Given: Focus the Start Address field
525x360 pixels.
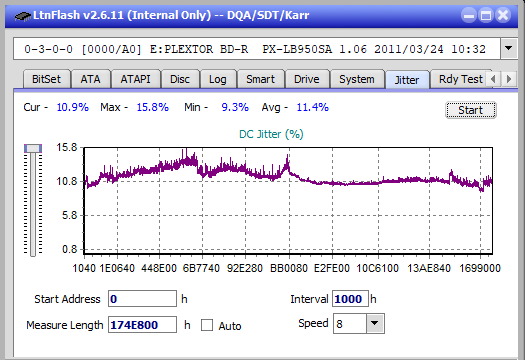Looking at the screenshot, I should 142,299.
